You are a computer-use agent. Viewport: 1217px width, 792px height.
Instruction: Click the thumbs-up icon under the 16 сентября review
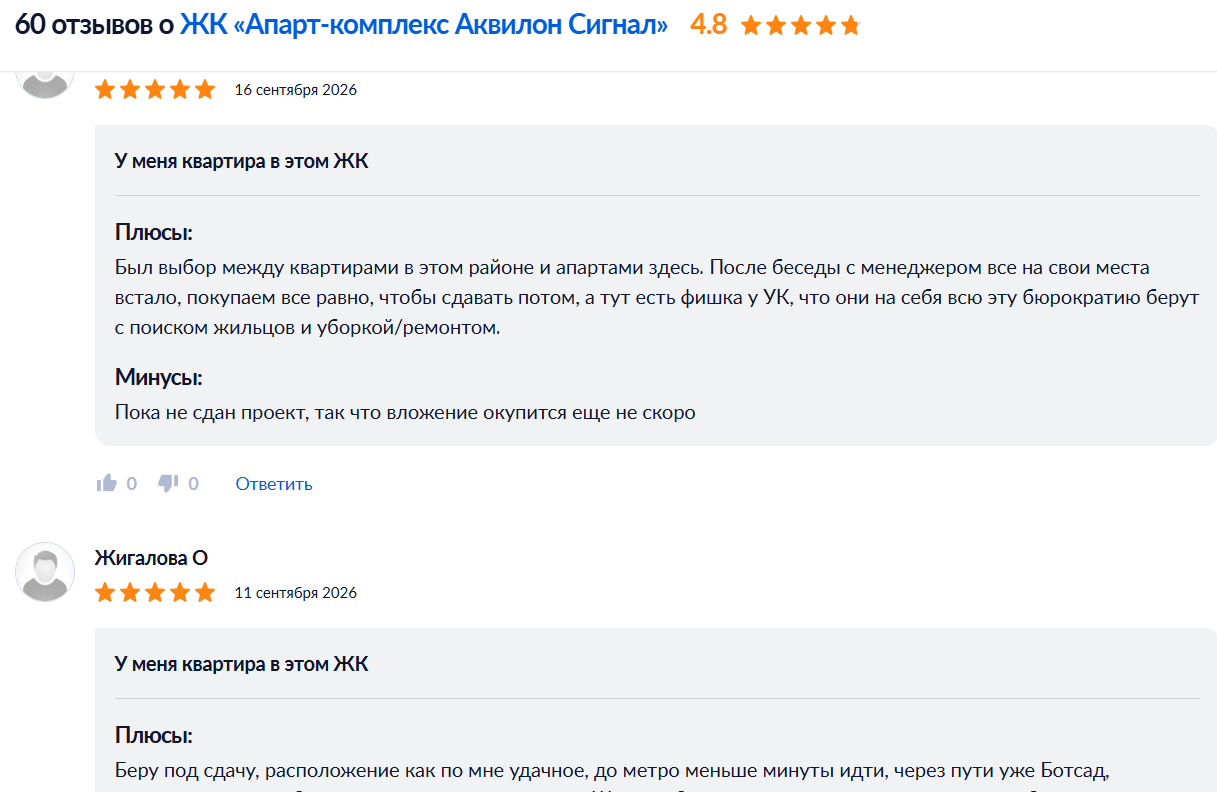tap(107, 484)
